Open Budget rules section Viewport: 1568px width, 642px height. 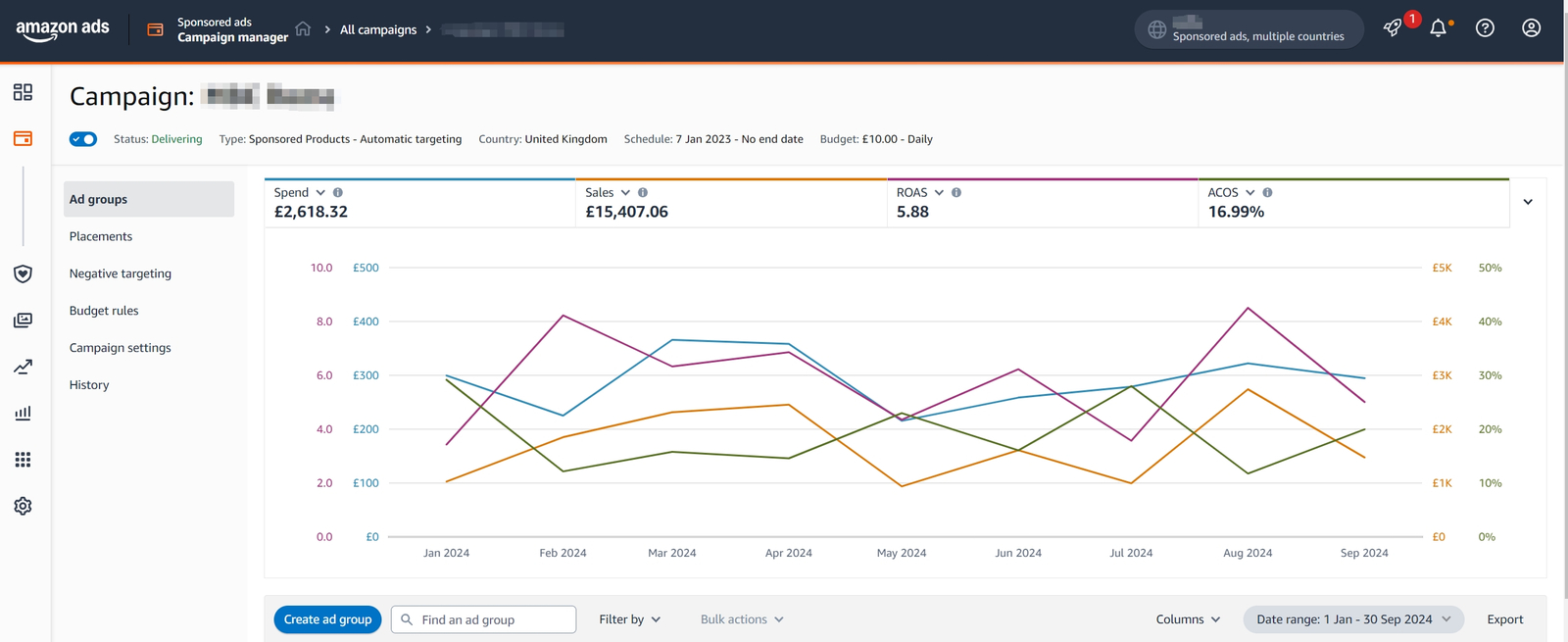pos(104,311)
